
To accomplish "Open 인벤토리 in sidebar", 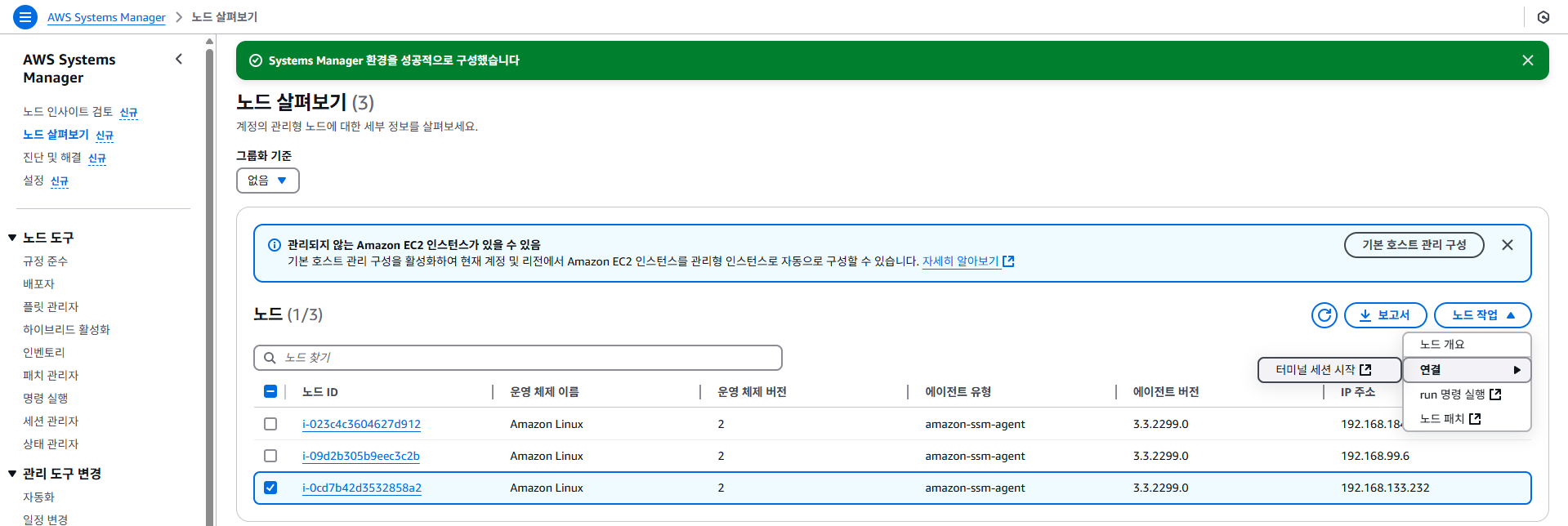I will coord(44,353).
